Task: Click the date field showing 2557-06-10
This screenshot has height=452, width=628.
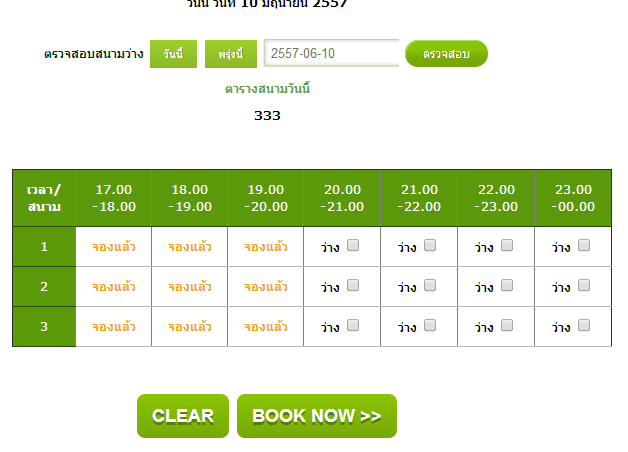Action: 331,53
